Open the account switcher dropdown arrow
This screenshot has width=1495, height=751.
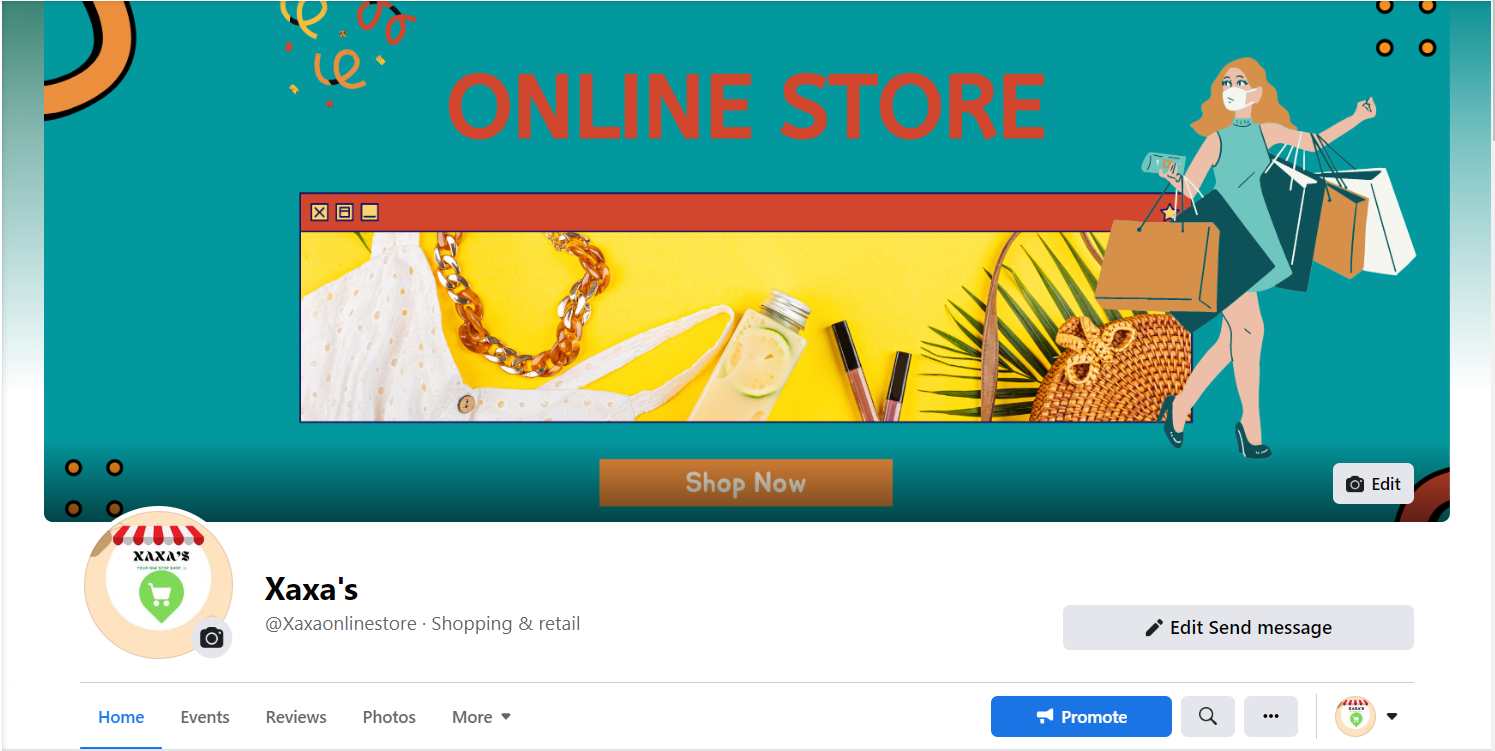point(1392,717)
